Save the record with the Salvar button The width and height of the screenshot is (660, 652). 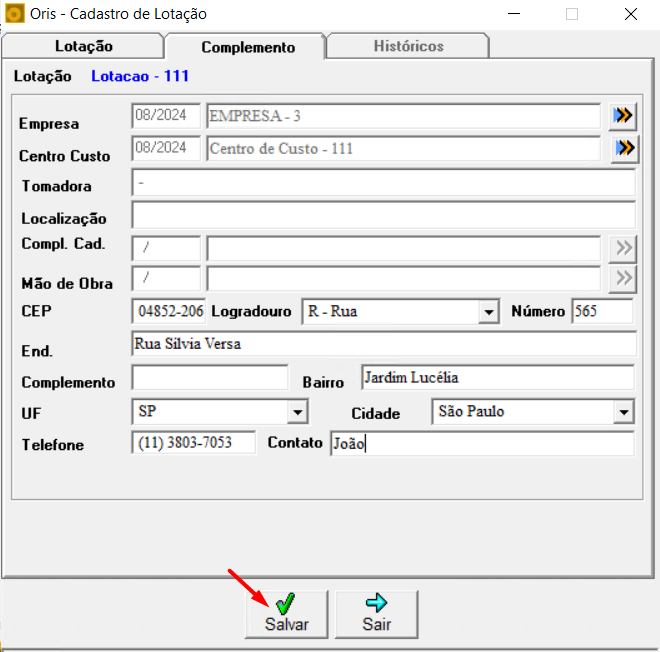pos(287,612)
